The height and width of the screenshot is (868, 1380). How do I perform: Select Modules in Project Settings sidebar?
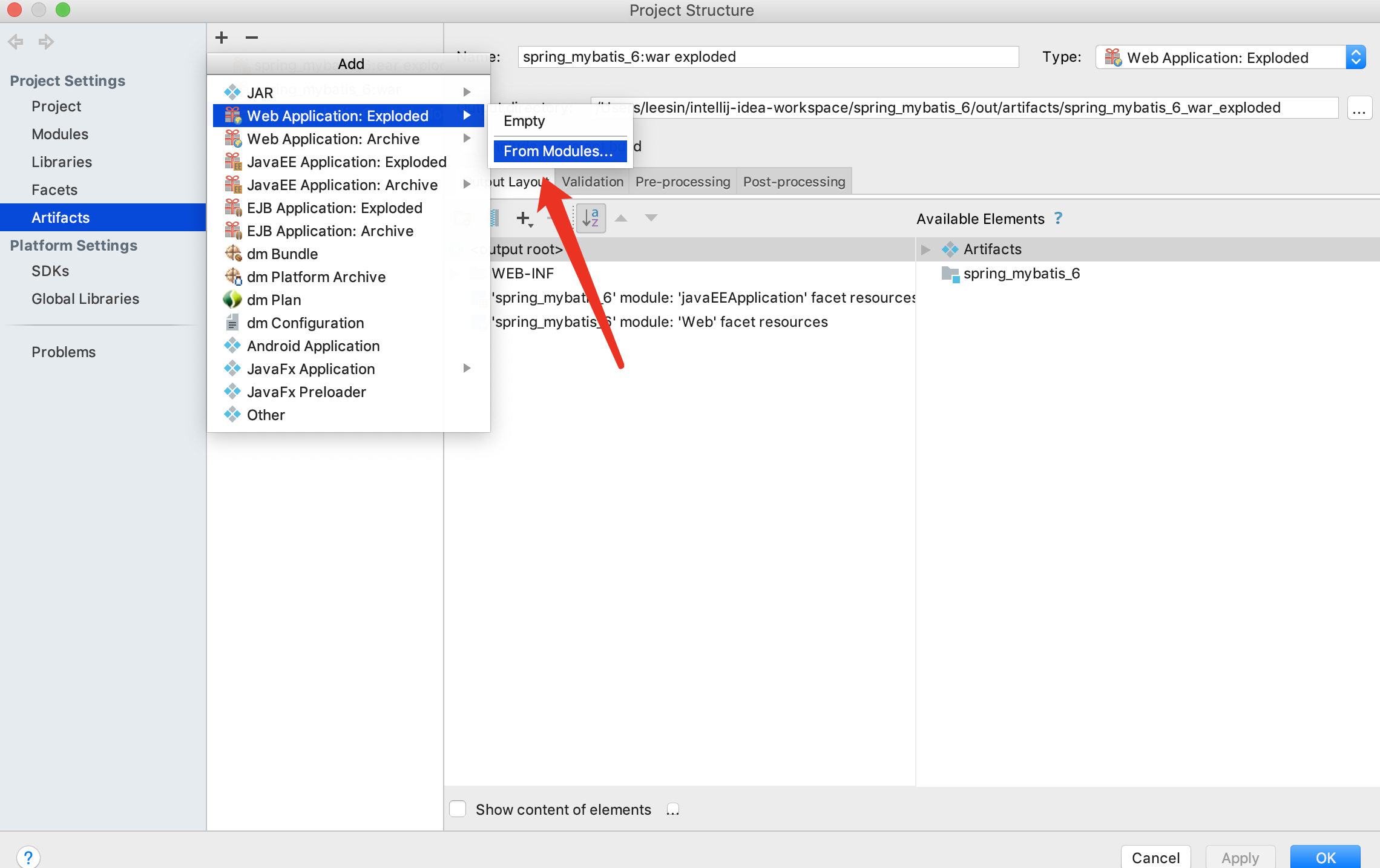coord(60,134)
